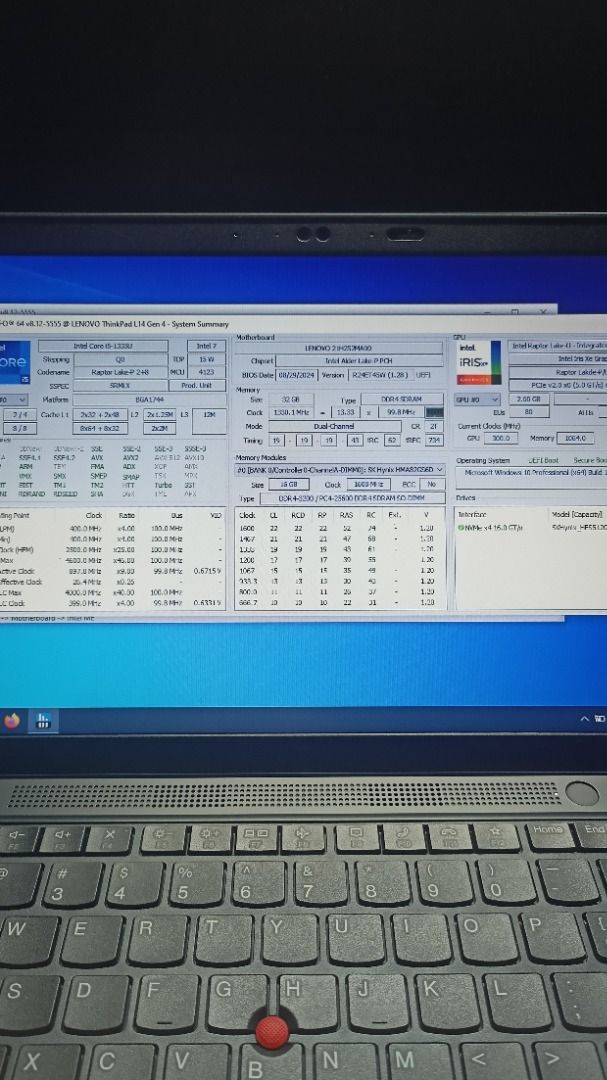The image size is (607, 1080).
Task: Click the memory clock 1330.1 MHz field
Action: point(290,412)
